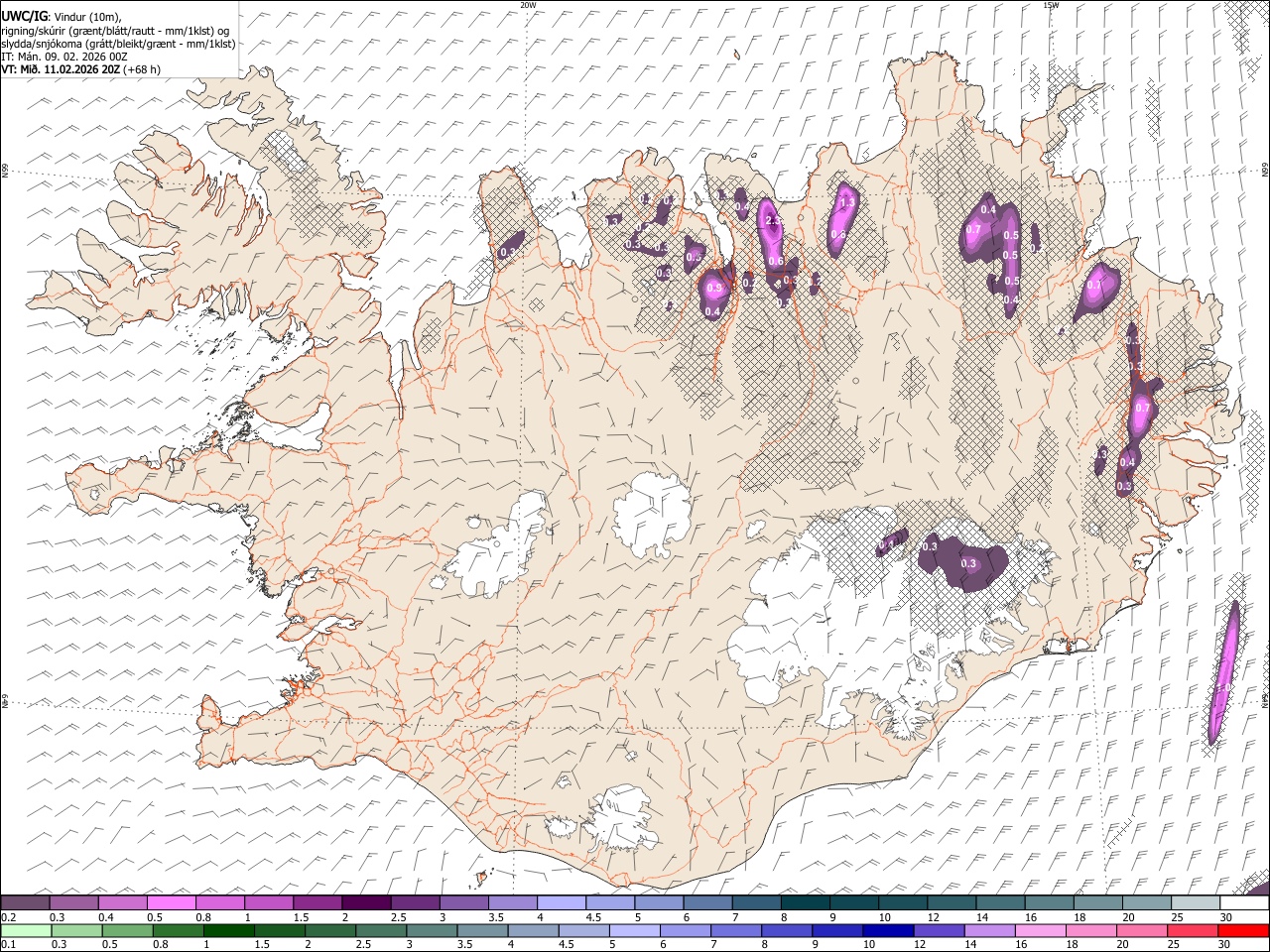Select the snow scale swatch between 0.3 and 0.4
Screen dimensions: 1270x952
[74, 903]
